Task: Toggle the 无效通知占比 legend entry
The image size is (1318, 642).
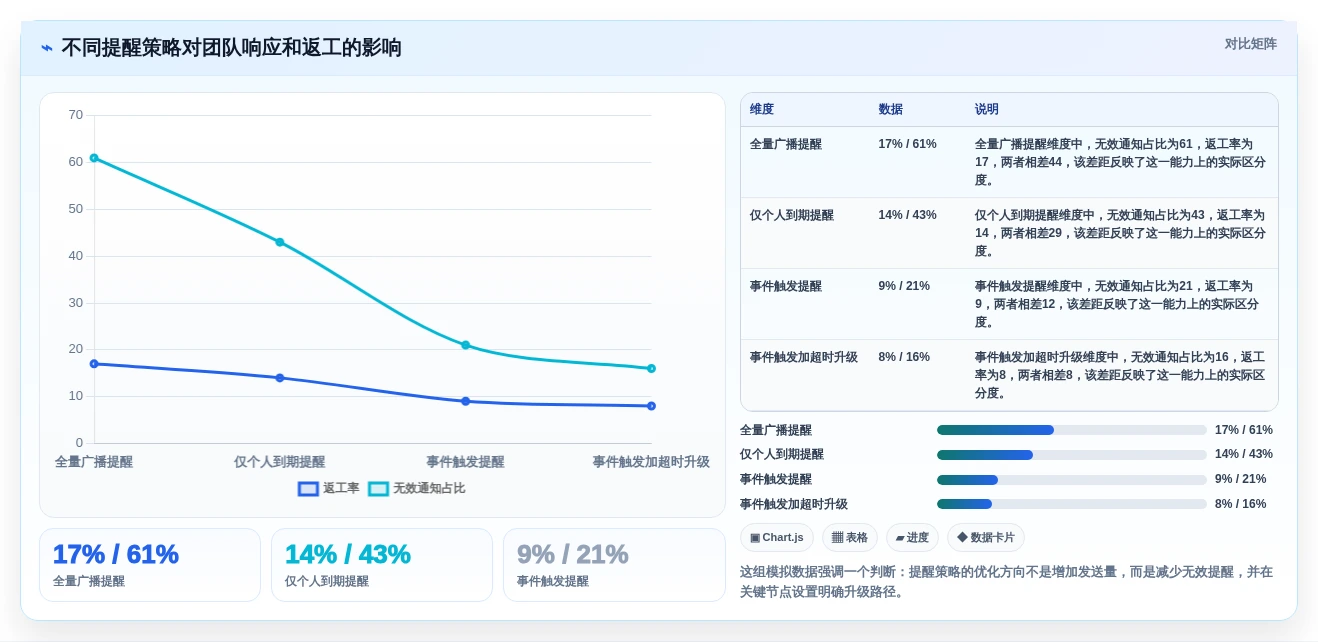Action: 417,489
